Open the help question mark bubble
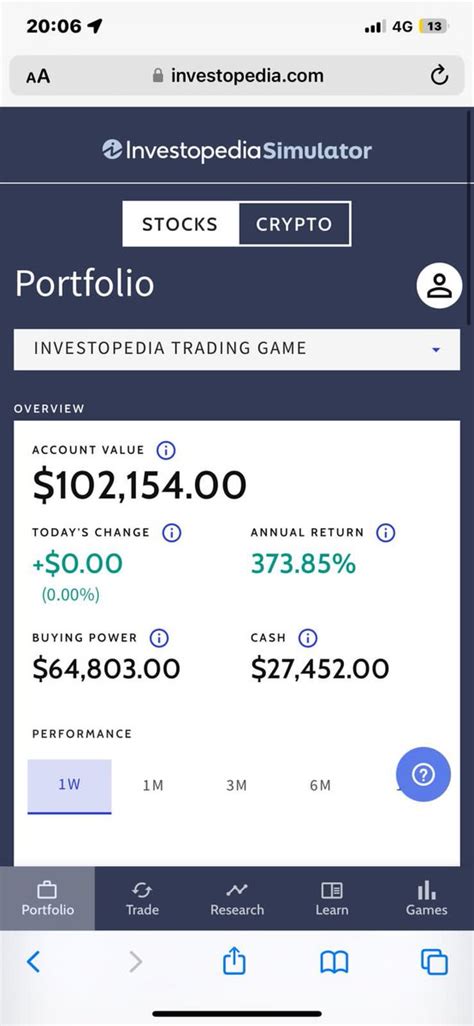Screen dimensions: 474x1026 point(424,774)
